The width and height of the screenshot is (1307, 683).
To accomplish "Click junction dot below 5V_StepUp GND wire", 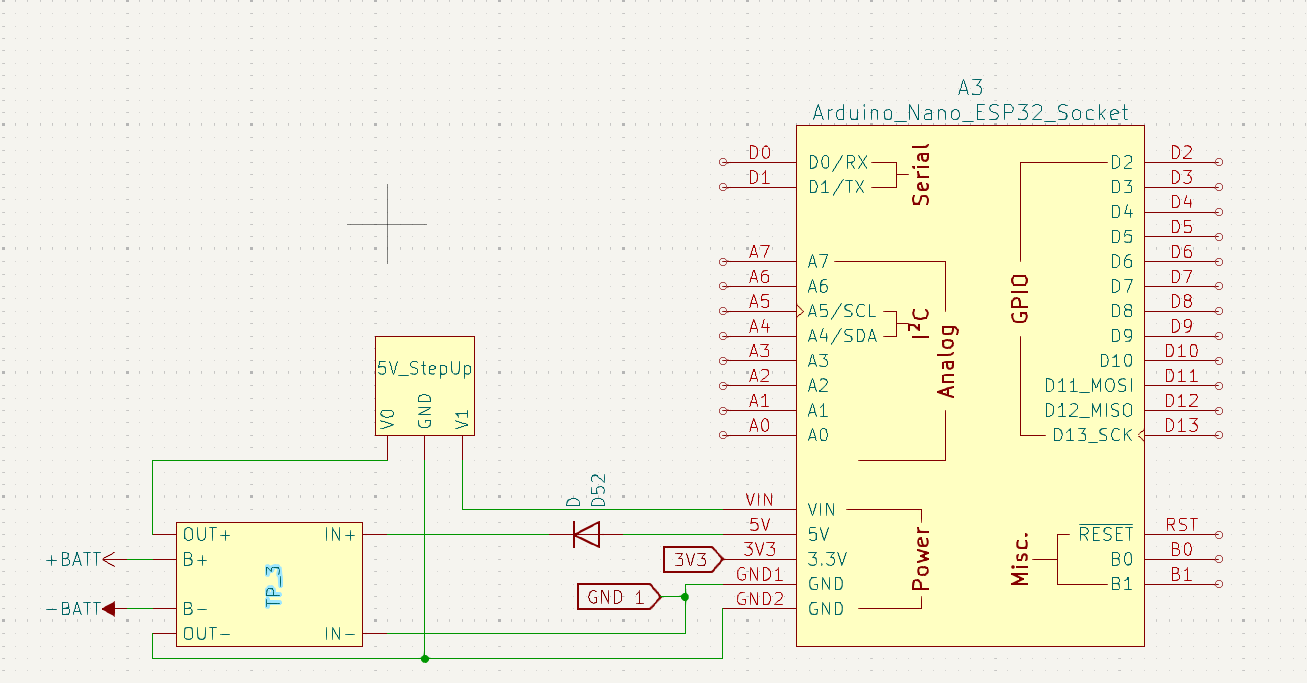I will (425, 658).
